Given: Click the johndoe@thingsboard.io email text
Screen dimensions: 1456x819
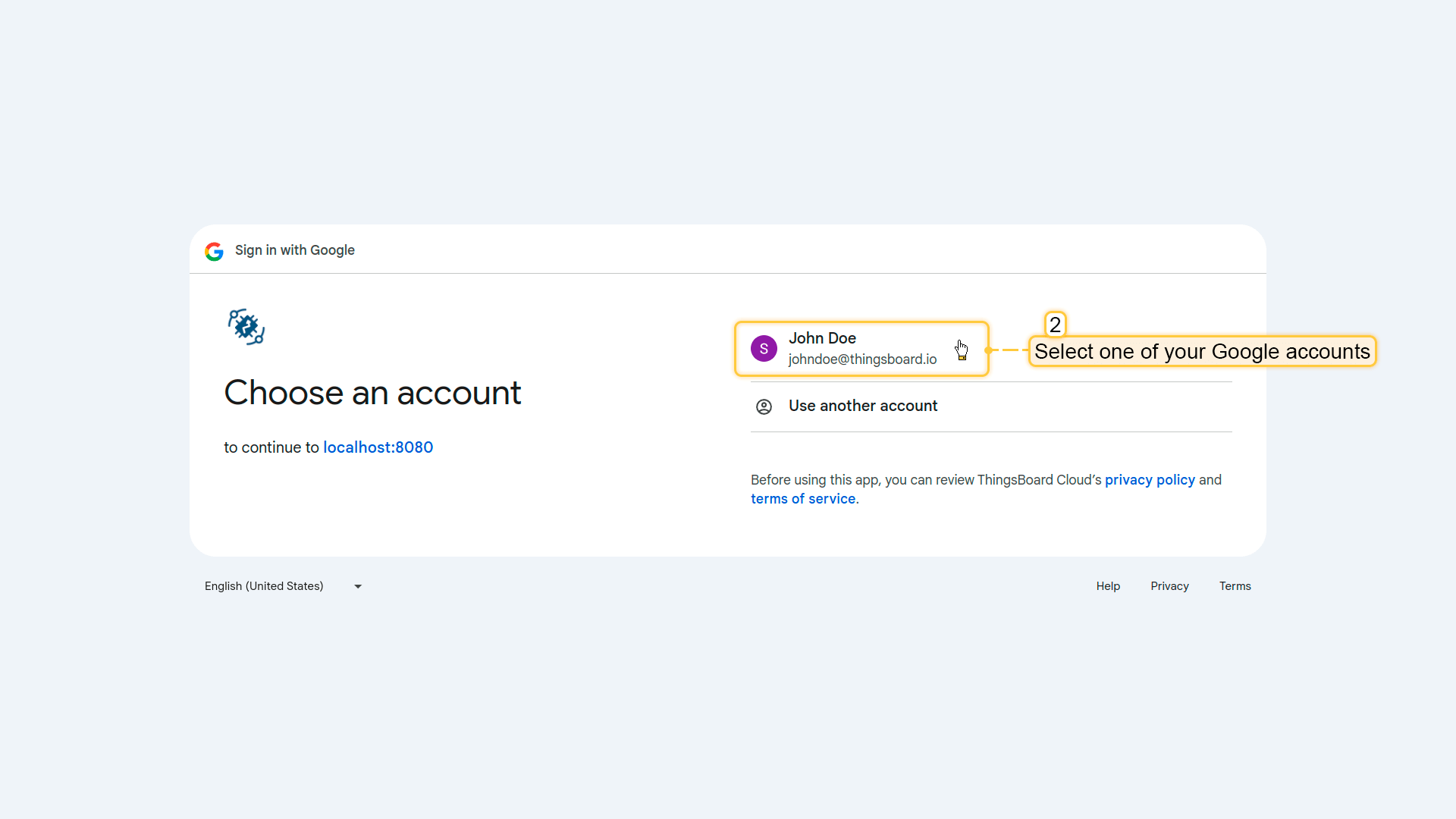Looking at the screenshot, I should [862, 359].
